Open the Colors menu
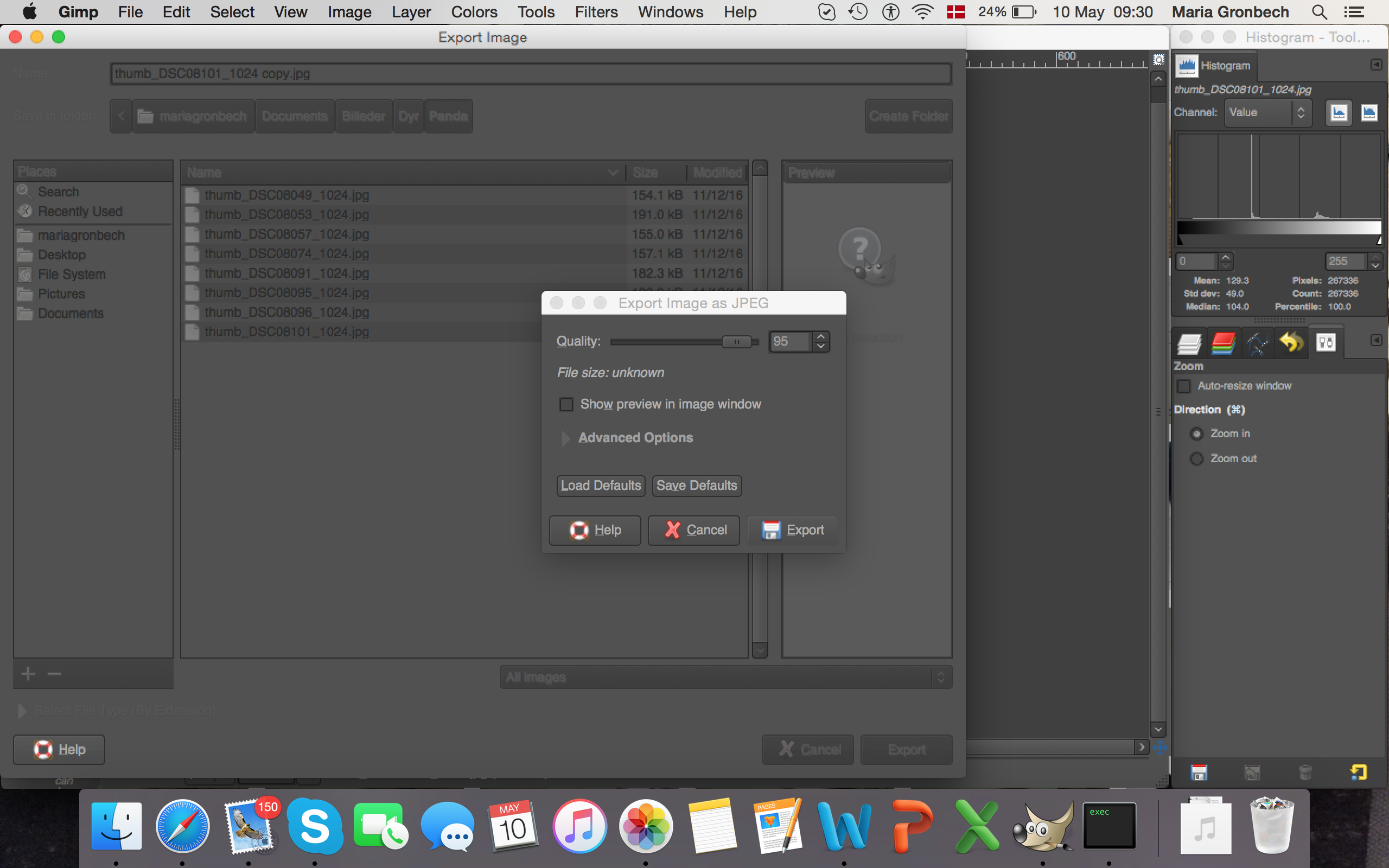The image size is (1389, 868). click(474, 12)
